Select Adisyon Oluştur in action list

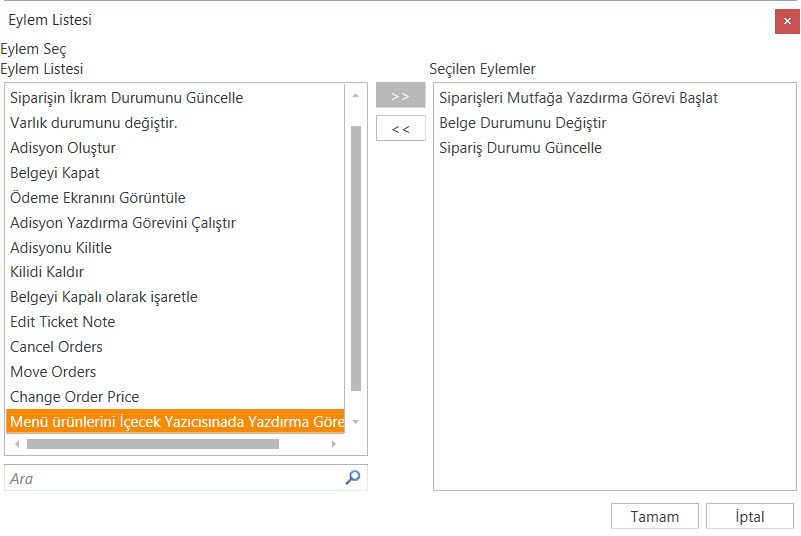63,148
